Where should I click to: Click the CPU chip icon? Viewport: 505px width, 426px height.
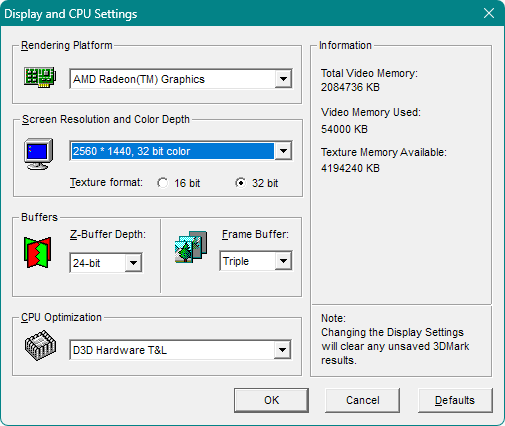[40, 345]
